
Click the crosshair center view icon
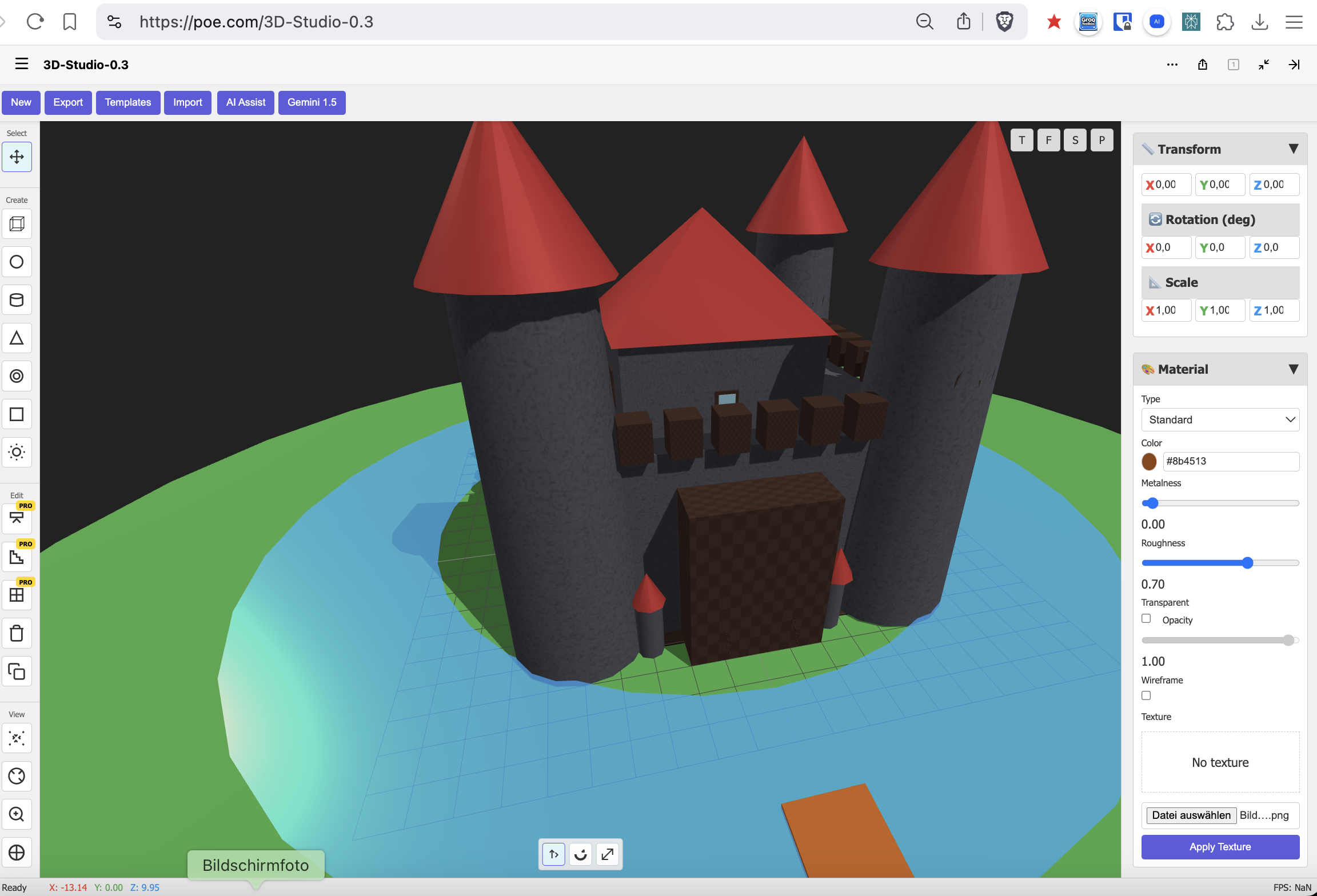17,853
